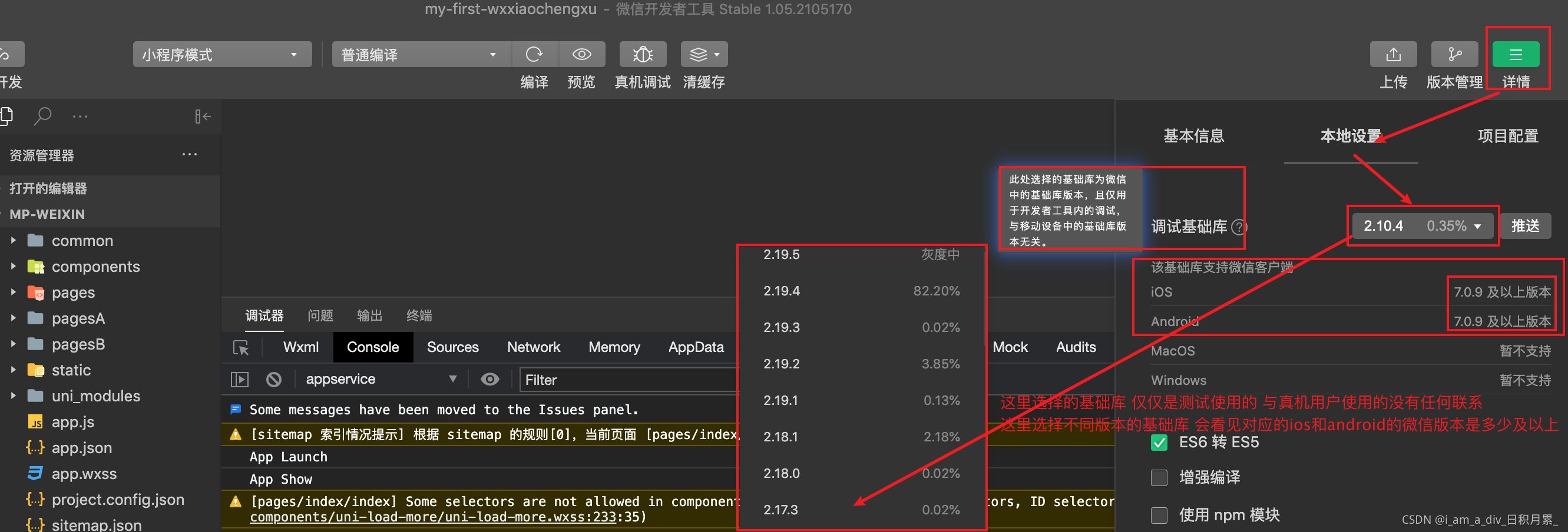Collapse the MP-WEIXIN project section
Screen dimensions: 1568x532
(48, 214)
